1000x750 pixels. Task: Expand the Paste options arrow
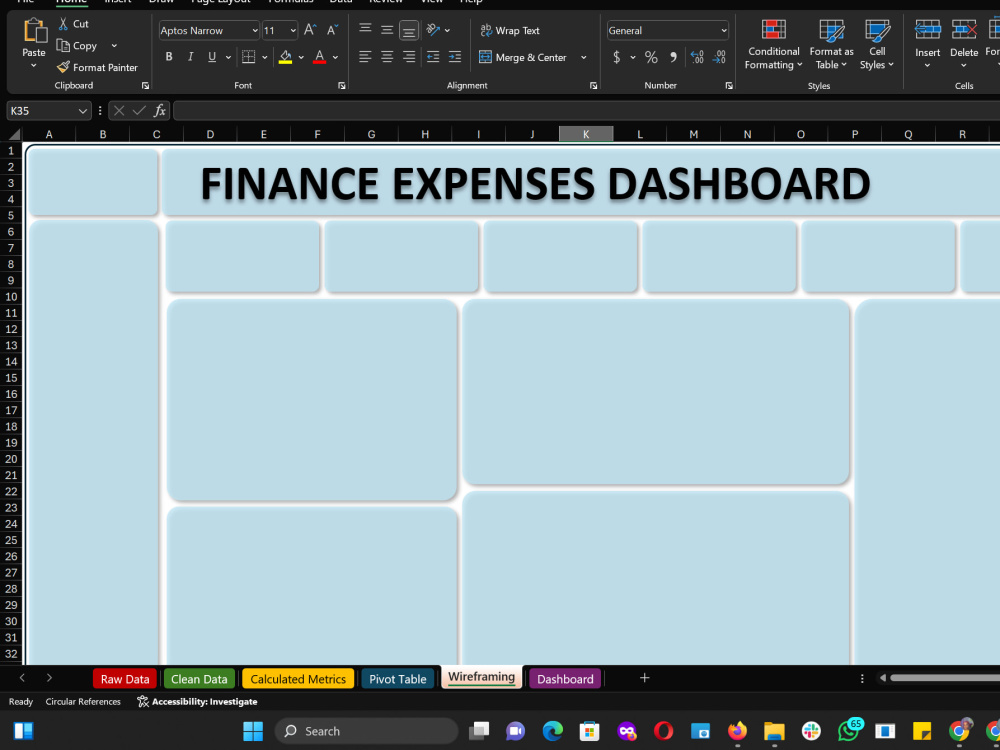coord(34,65)
